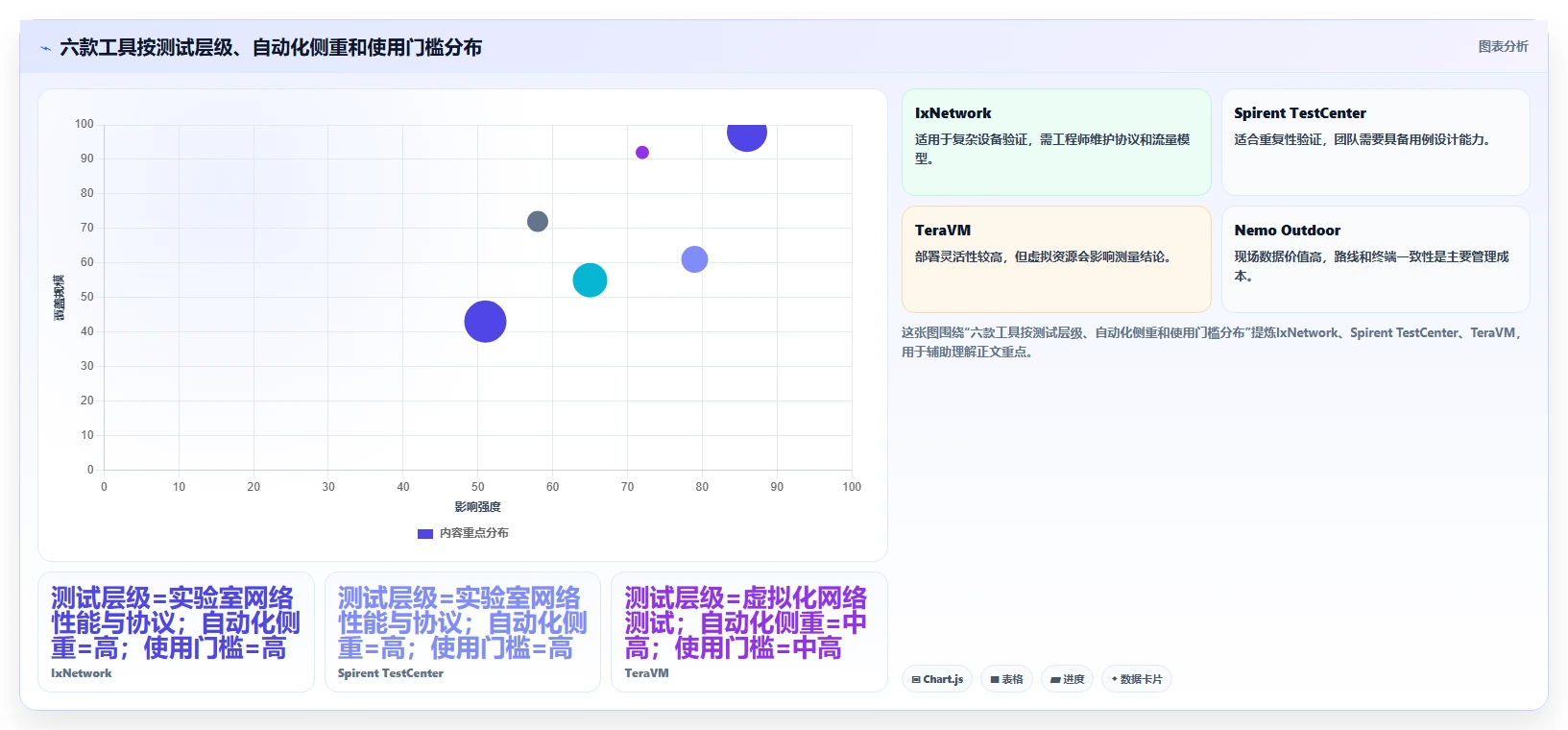Select the Spirent TestCenter summary card below chart
Image resolution: width=1568 pixels, height=730 pixels.
pyautogui.click(x=463, y=632)
